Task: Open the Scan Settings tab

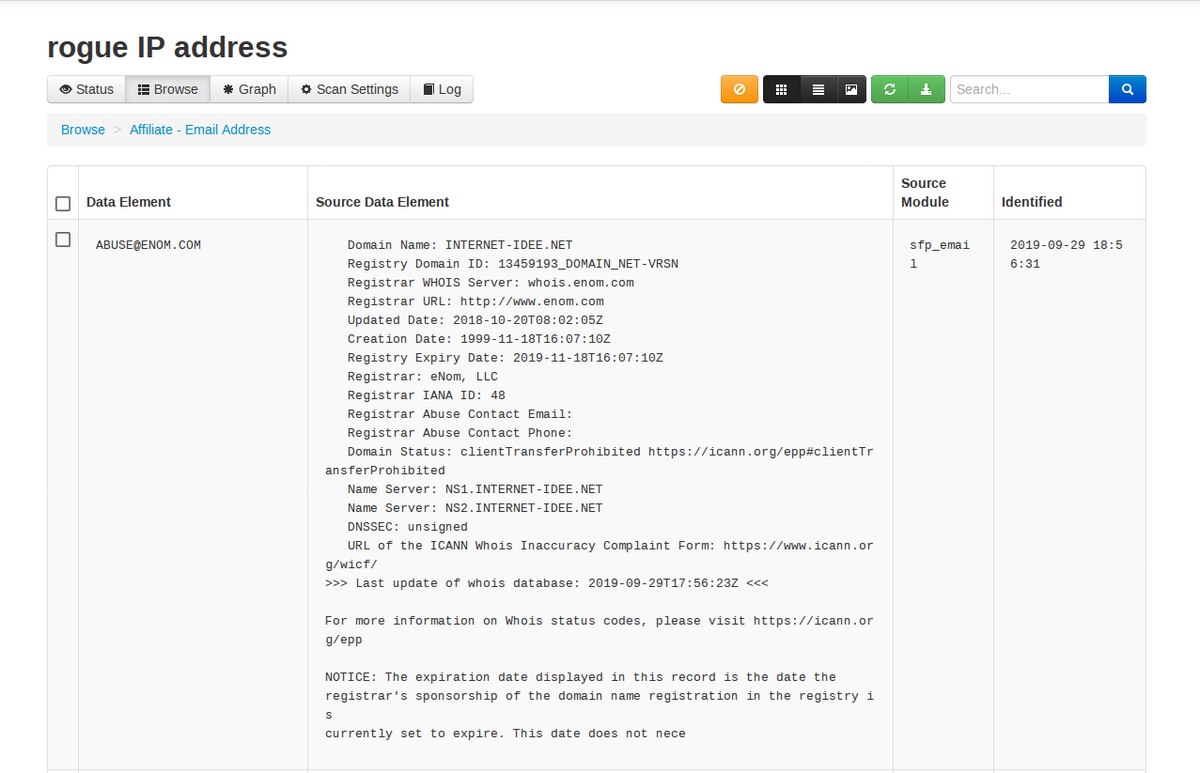Action: pyautogui.click(x=349, y=89)
